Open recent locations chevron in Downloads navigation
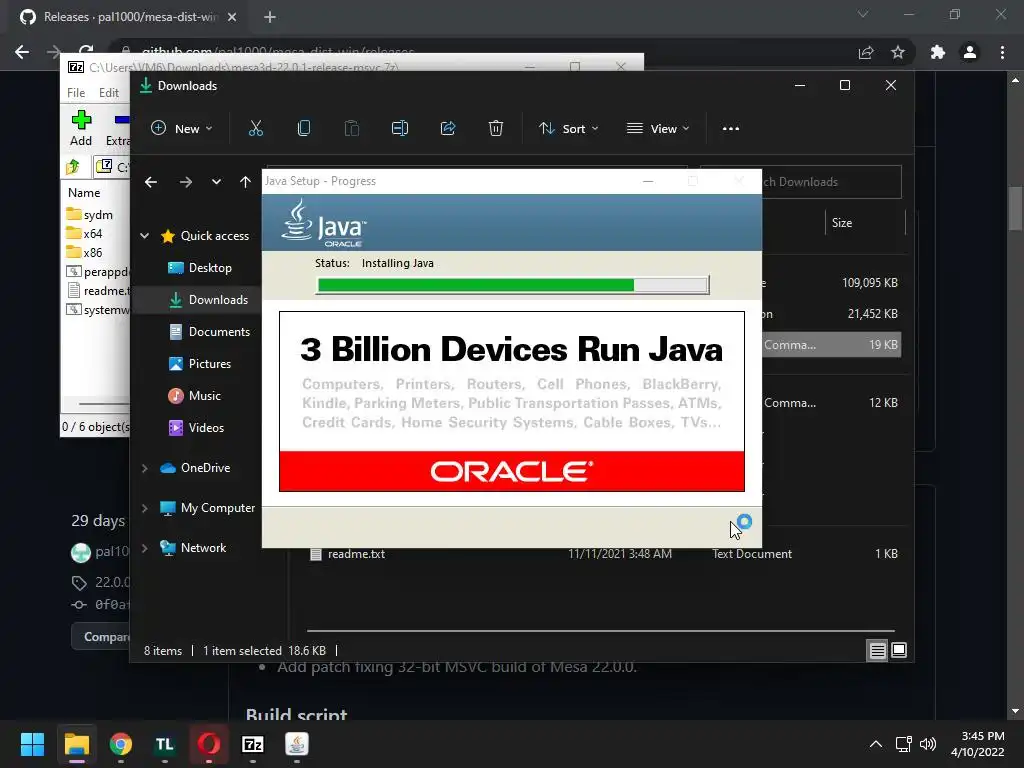 [x=216, y=182]
